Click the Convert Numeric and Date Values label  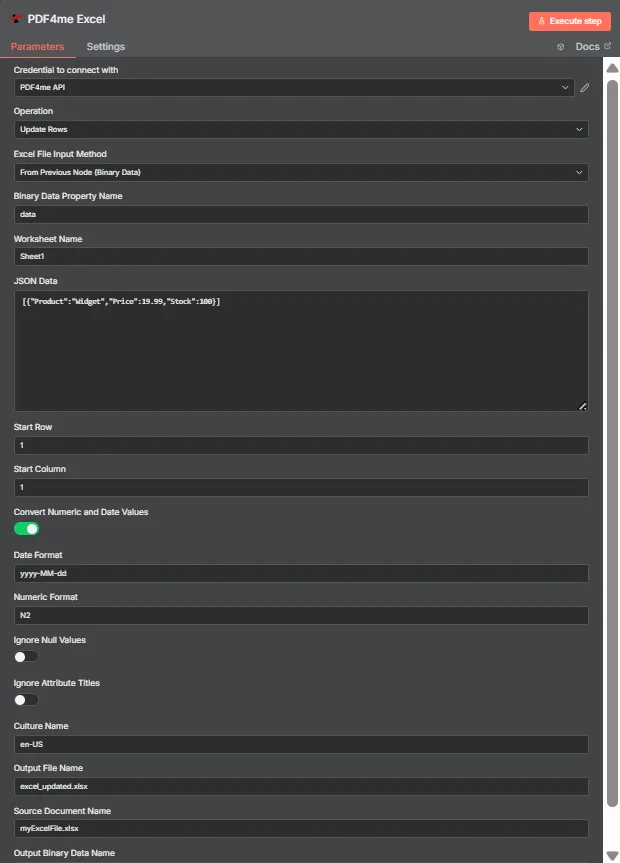81,512
